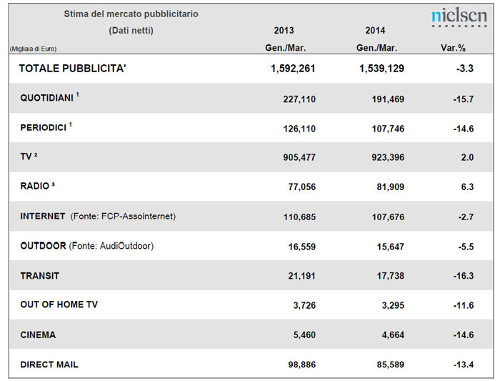Click the Radio variation value 6.3
This screenshot has height=381, width=500.
click(467, 186)
